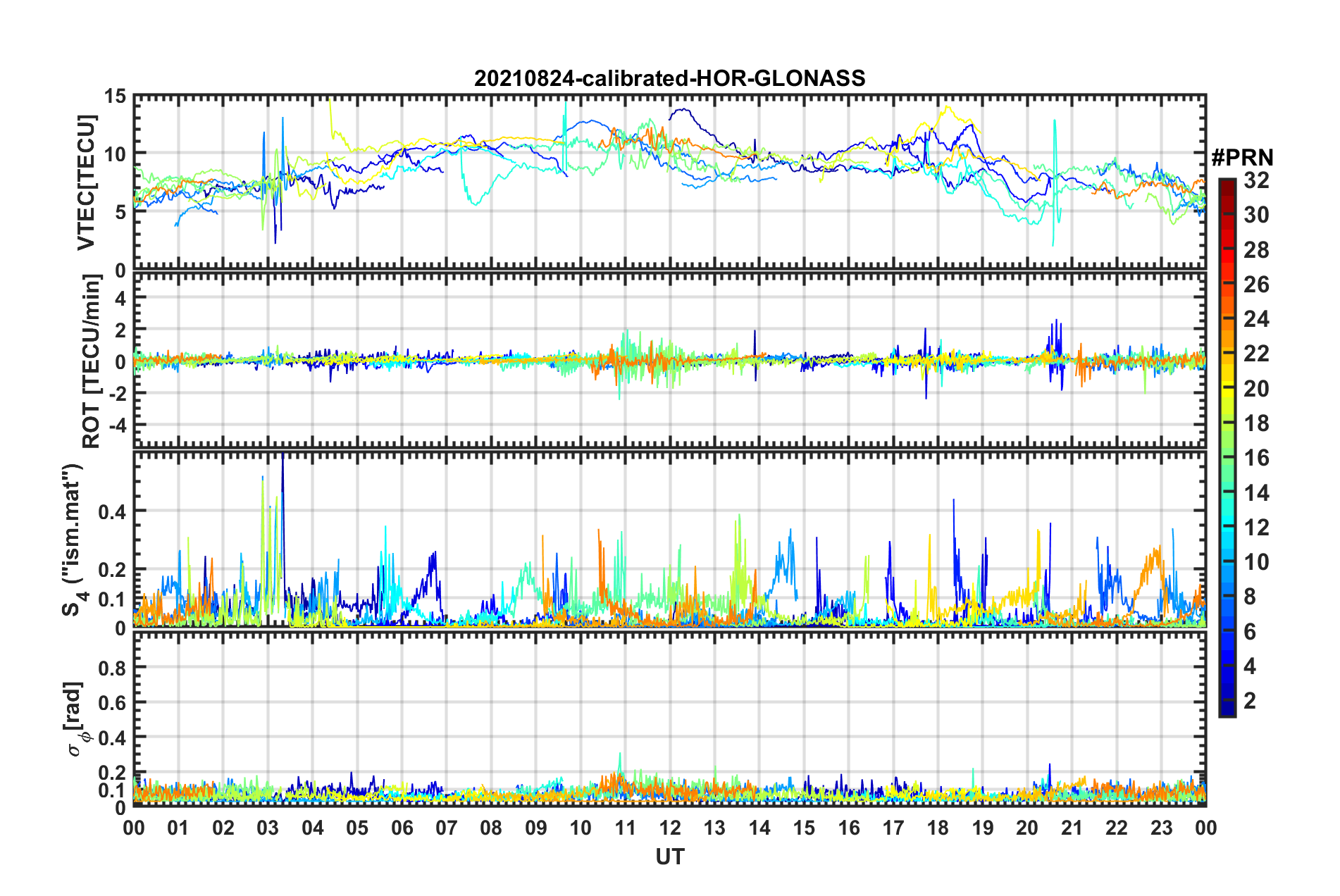Click the ROT axis tick label 4
Screen dimensions: 1340x896
coord(120,298)
